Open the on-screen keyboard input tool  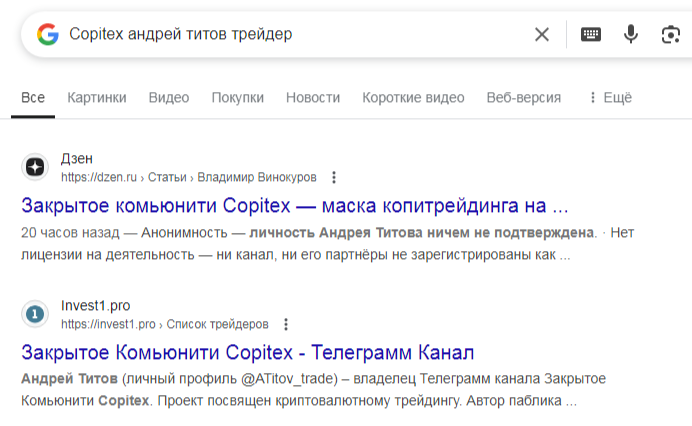[591, 35]
